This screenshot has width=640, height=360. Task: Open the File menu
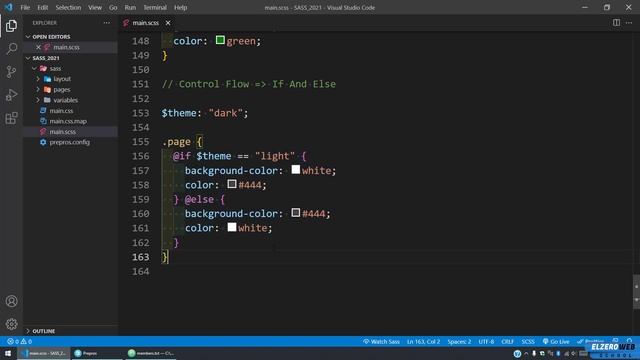click(x=25, y=7)
